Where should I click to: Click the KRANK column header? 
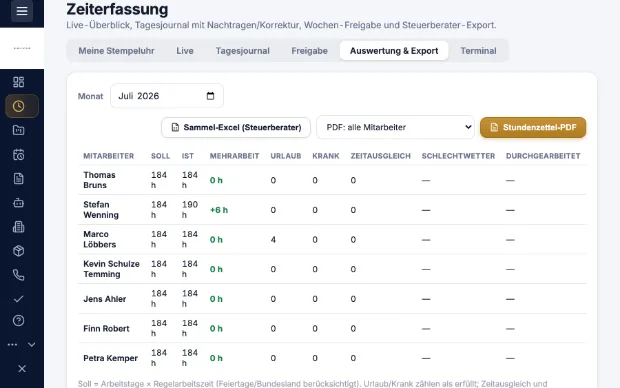(326, 156)
